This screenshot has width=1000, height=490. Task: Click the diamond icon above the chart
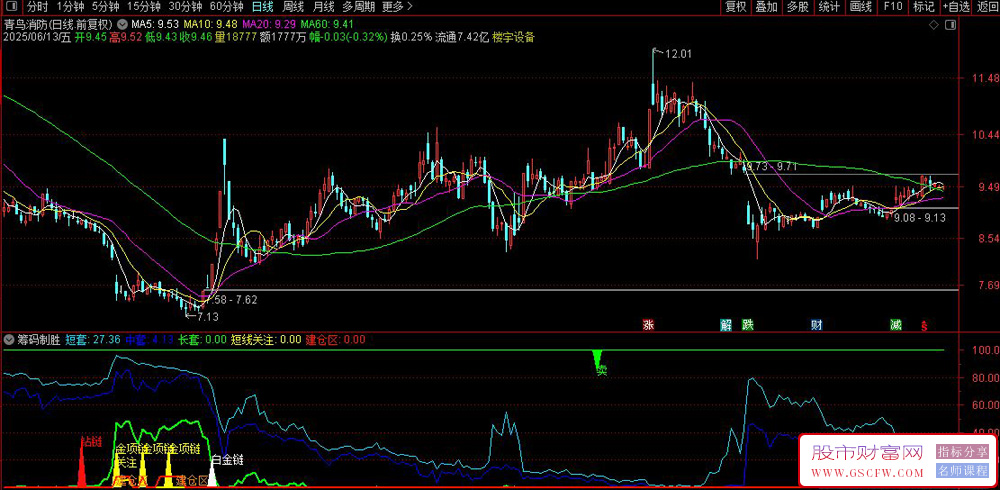(934, 25)
